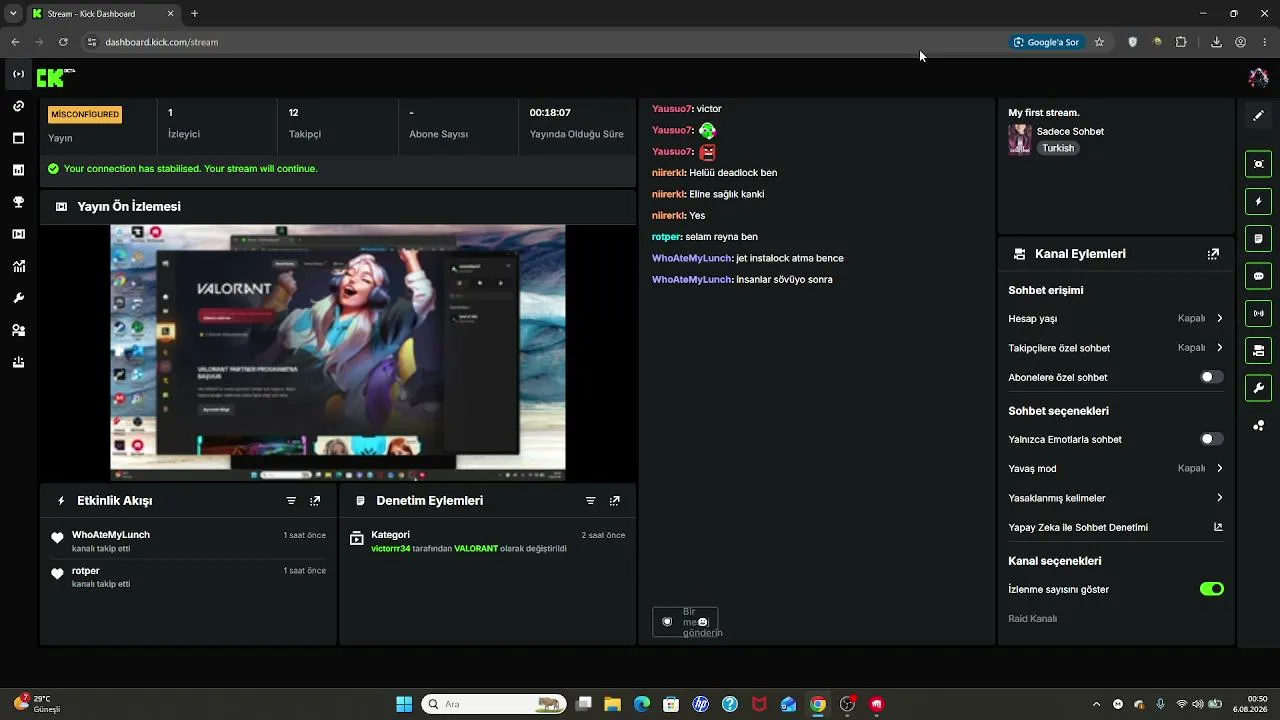This screenshot has height=720, width=1280.
Task: Open a new browser tab
Action: tap(194, 14)
